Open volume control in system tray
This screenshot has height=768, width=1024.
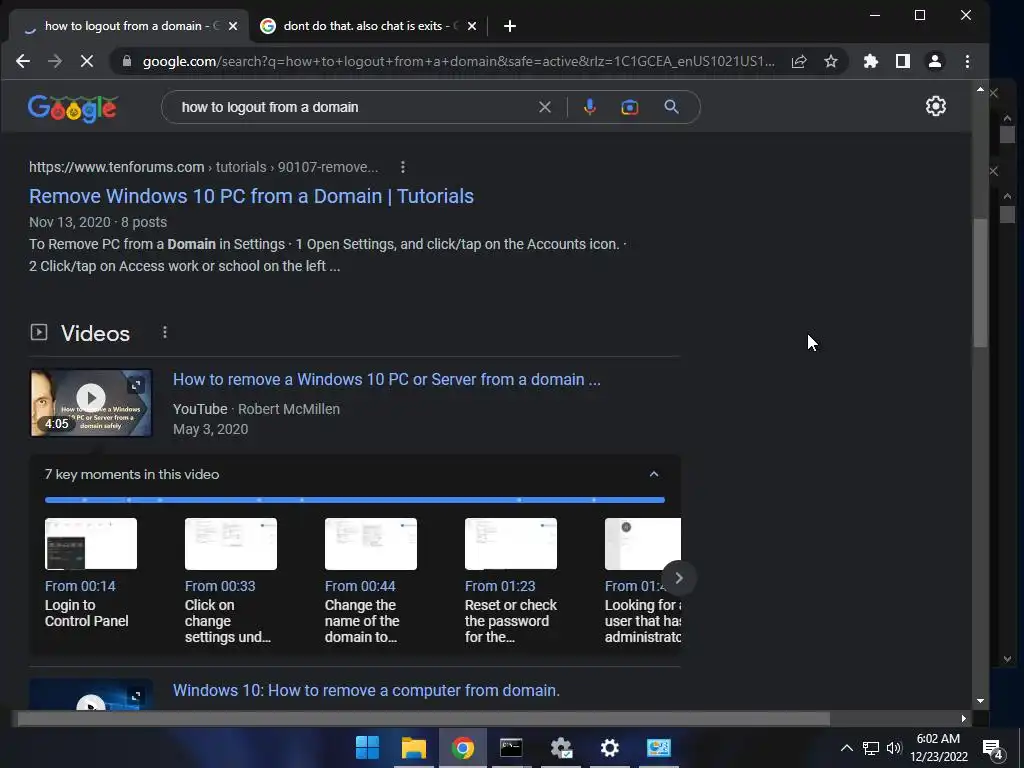click(893, 748)
